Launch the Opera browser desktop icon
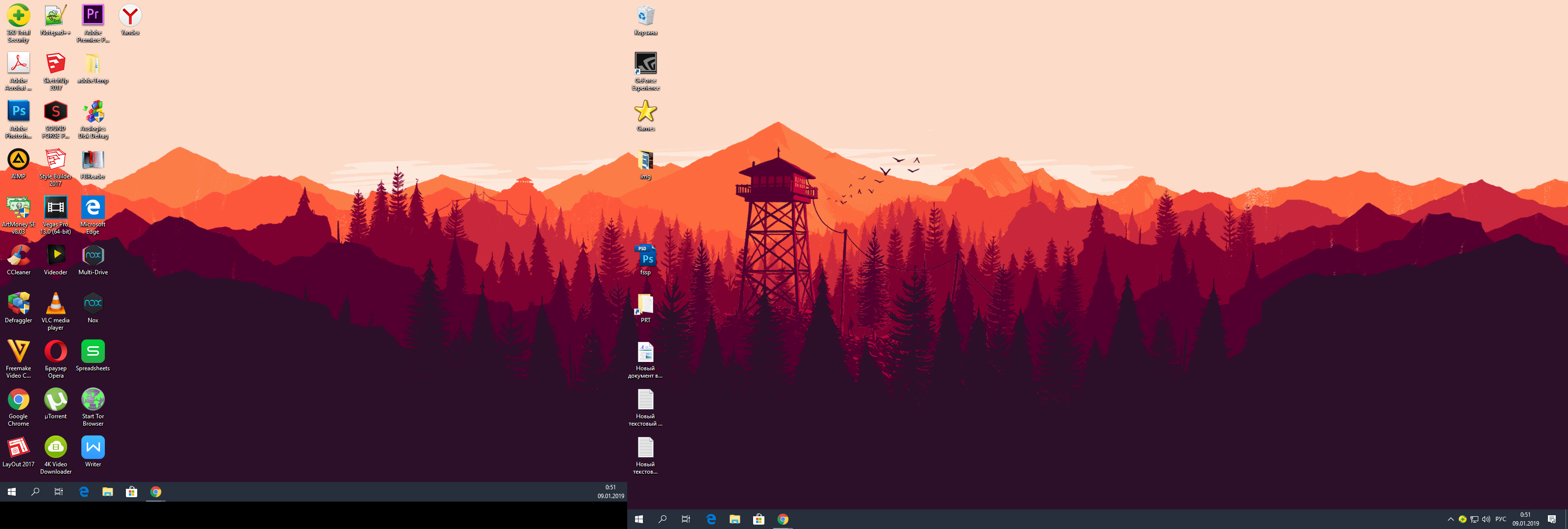The width and height of the screenshot is (1568, 529). click(x=55, y=360)
